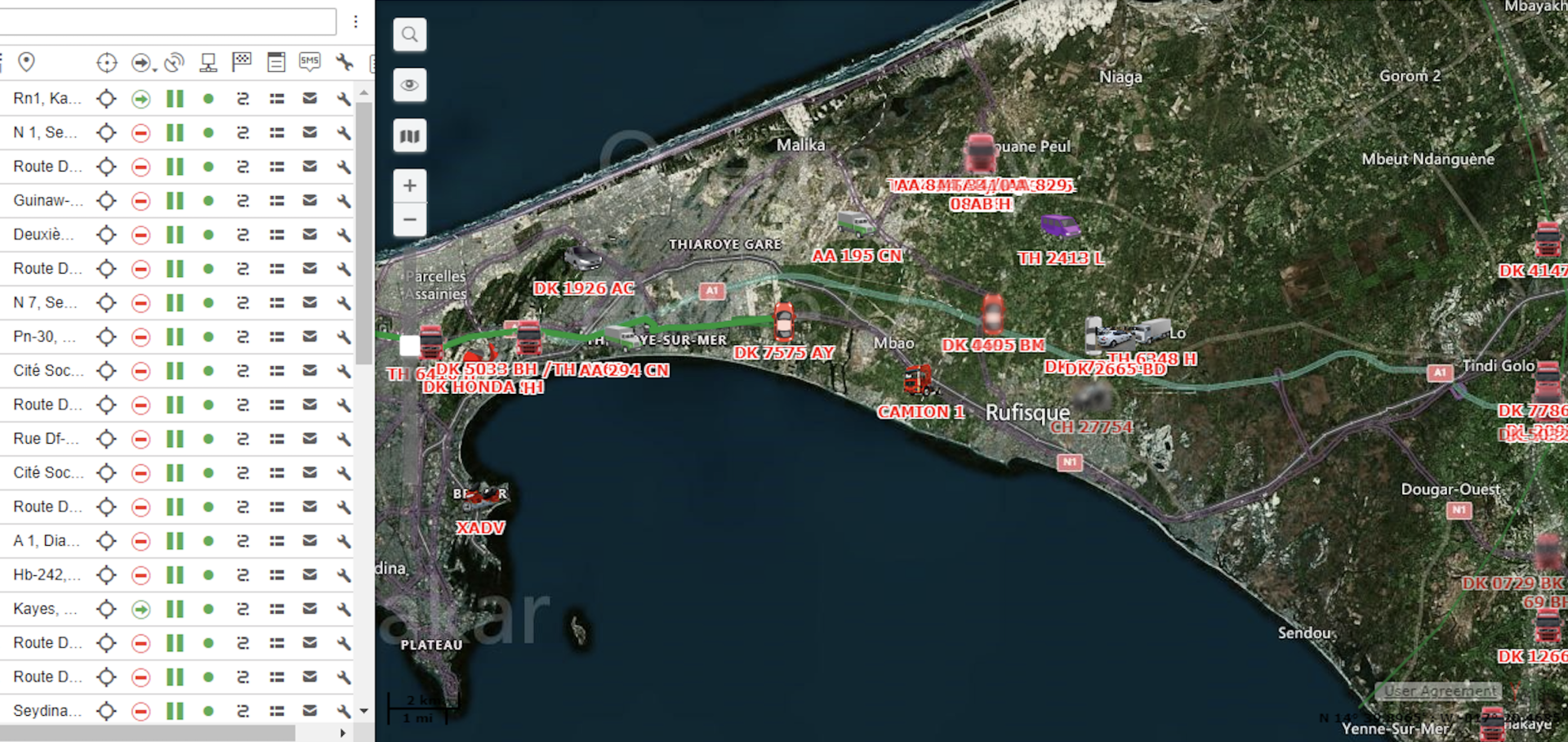The width and height of the screenshot is (1568, 742).
Task: Select the Guinaw-... list row name
Action: coord(48,200)
